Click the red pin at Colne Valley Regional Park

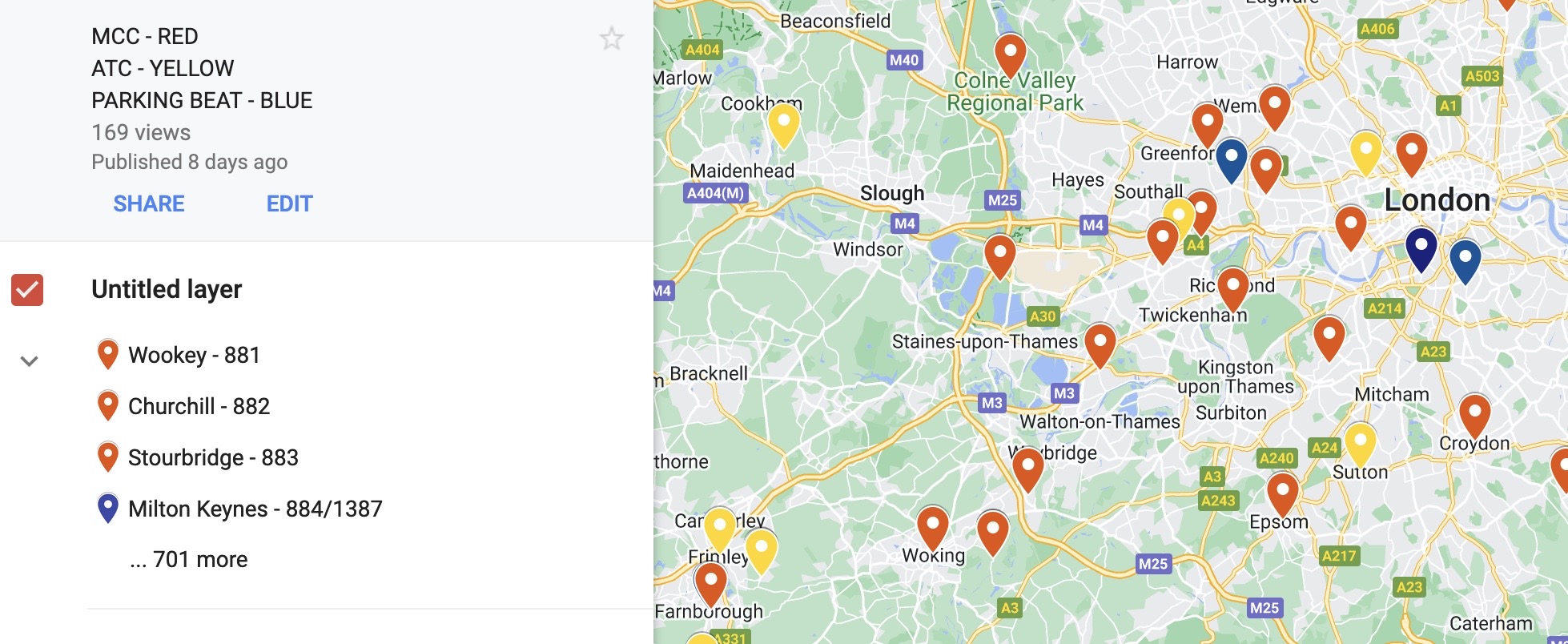[1011, 56]
